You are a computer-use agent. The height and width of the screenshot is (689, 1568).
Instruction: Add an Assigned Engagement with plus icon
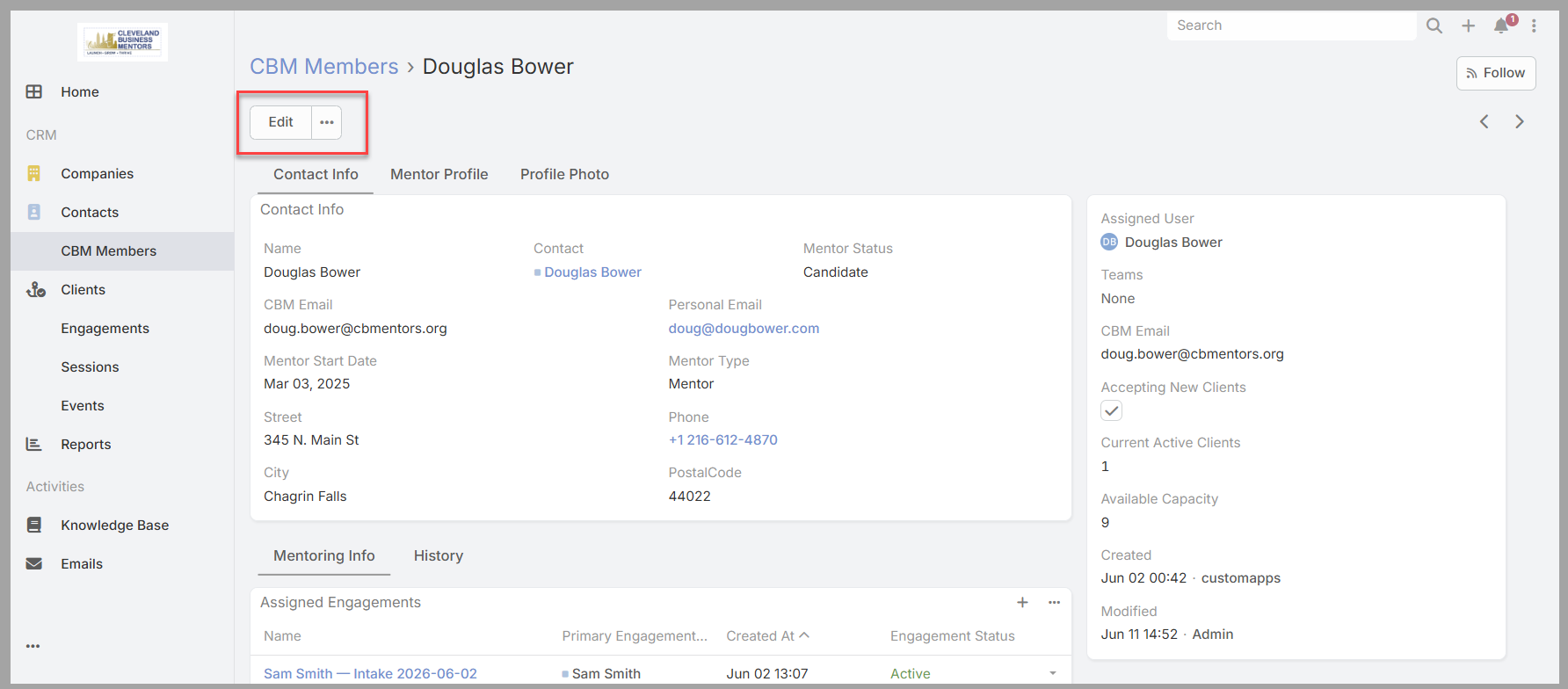pos(1023,602)
